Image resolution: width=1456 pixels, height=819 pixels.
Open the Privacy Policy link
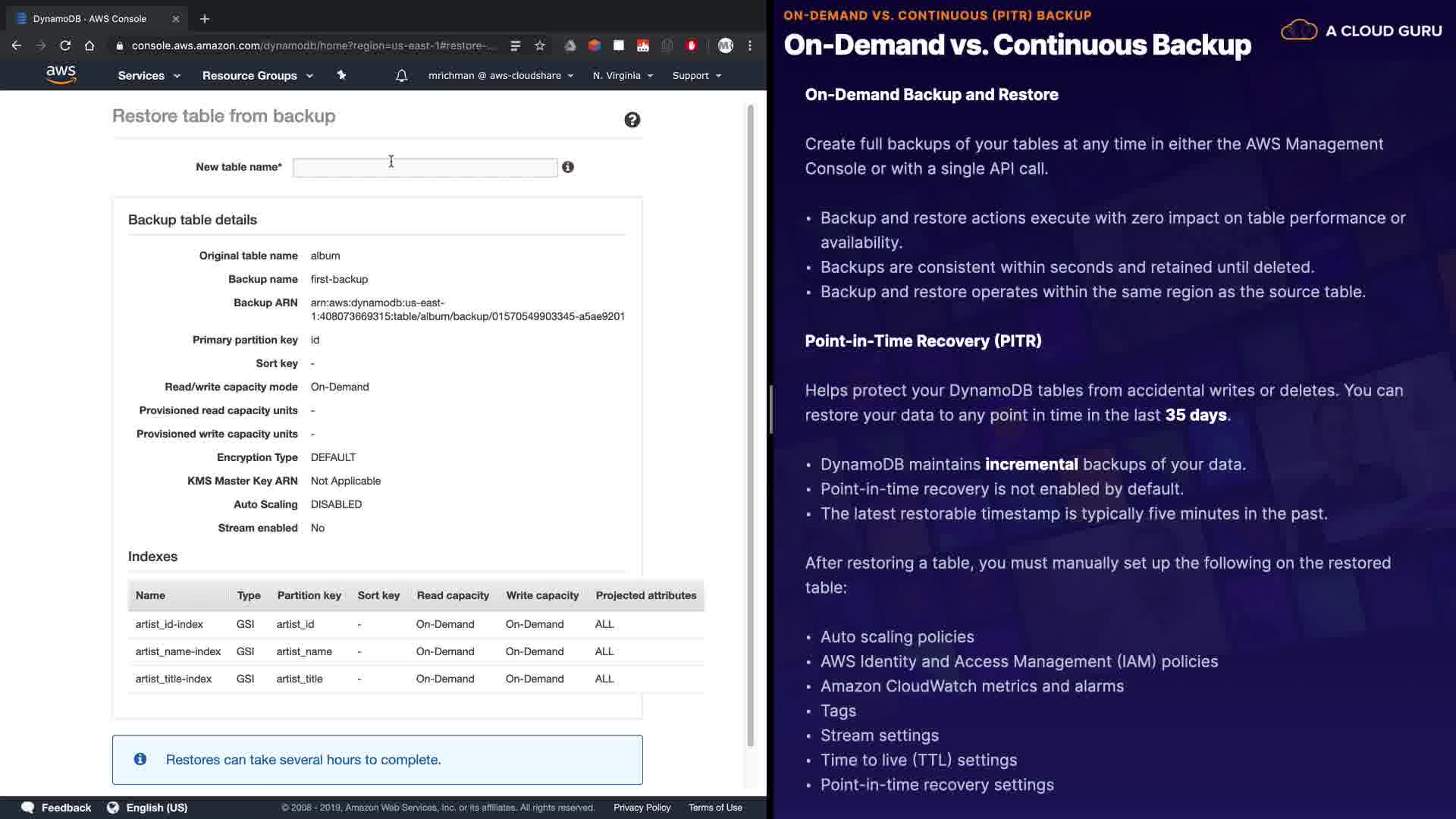pos(642,808)
